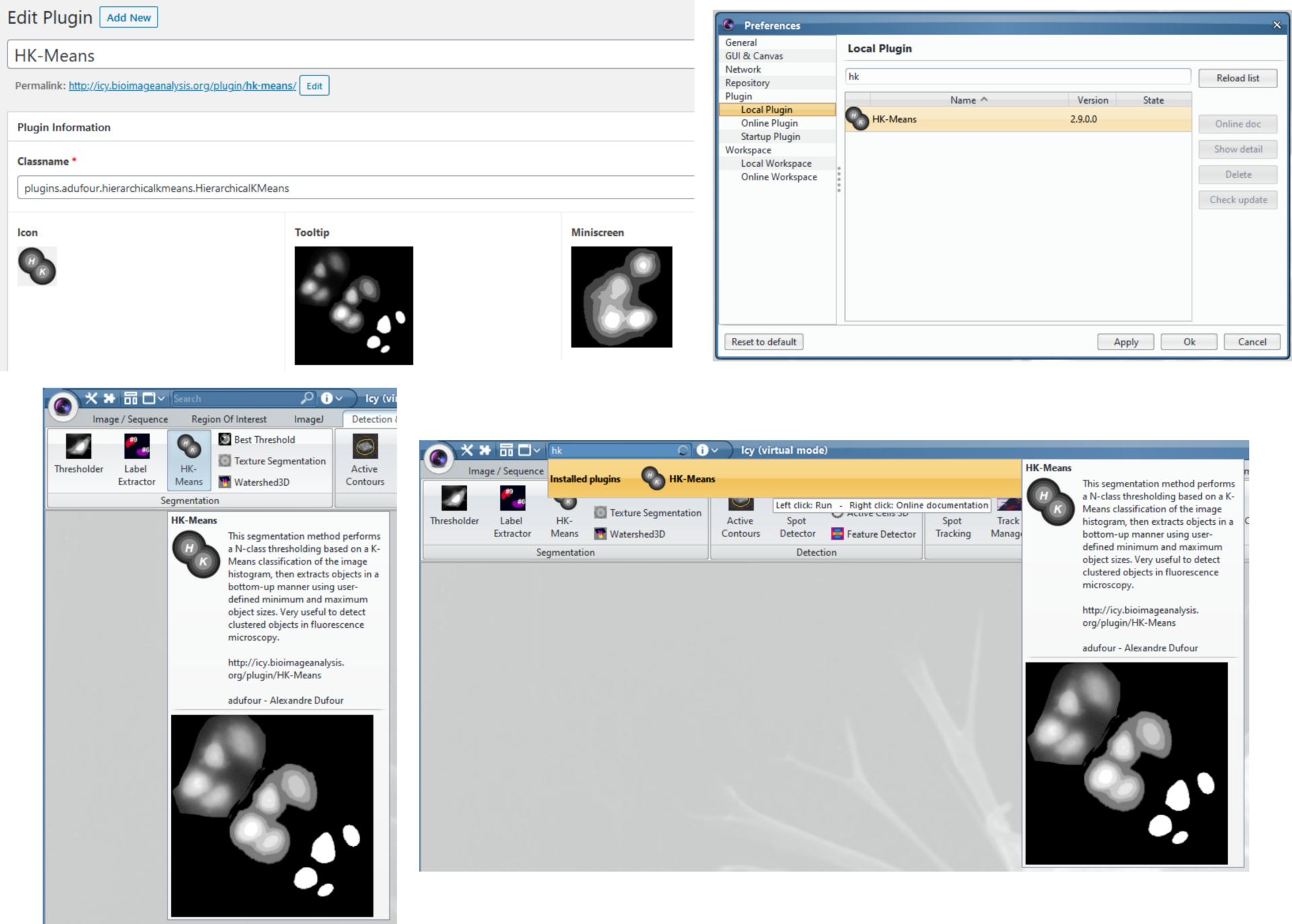
Task: Click the Classname input field
Action: 355,188
